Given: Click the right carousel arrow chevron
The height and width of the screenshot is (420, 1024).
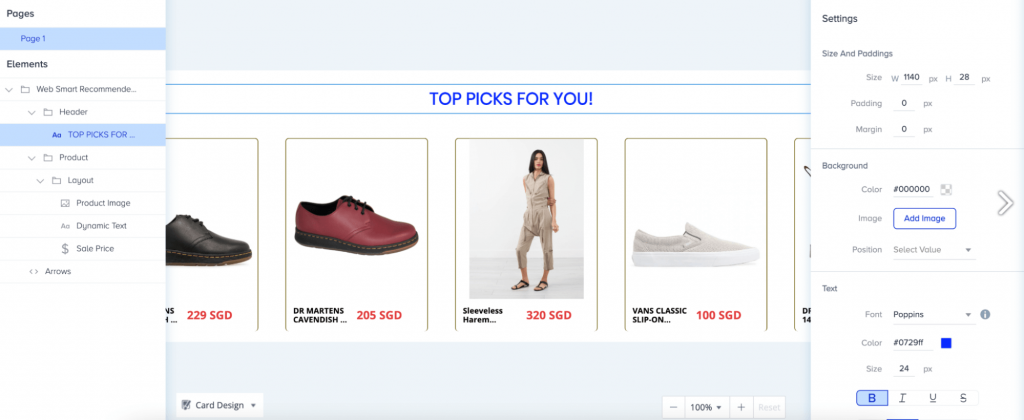Looking at the screenshot, I should [x=1004, y=202].
